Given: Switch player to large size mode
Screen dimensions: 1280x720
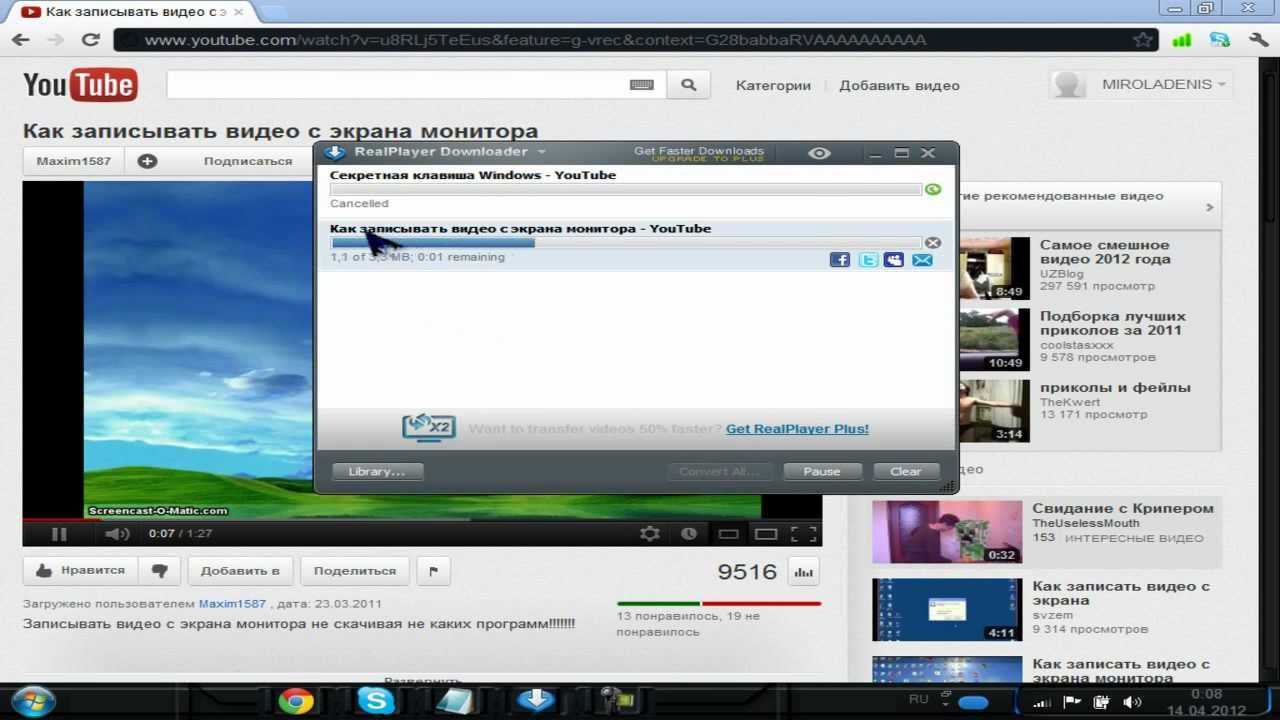Looking at the screenshot, I should pos(766,534).
